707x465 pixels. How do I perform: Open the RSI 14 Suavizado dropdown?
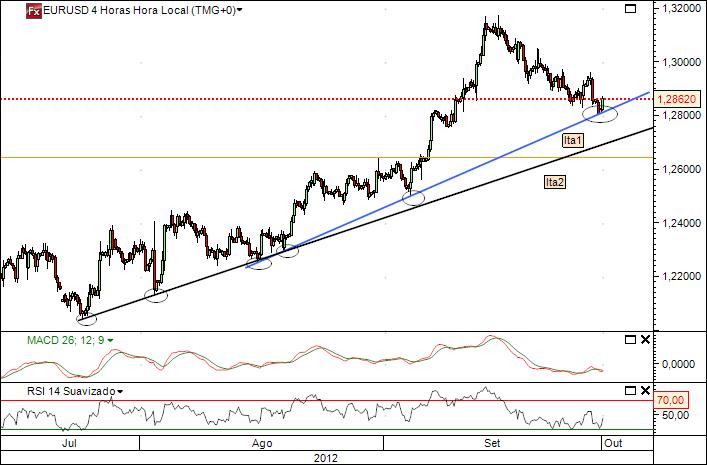(119, 392)
